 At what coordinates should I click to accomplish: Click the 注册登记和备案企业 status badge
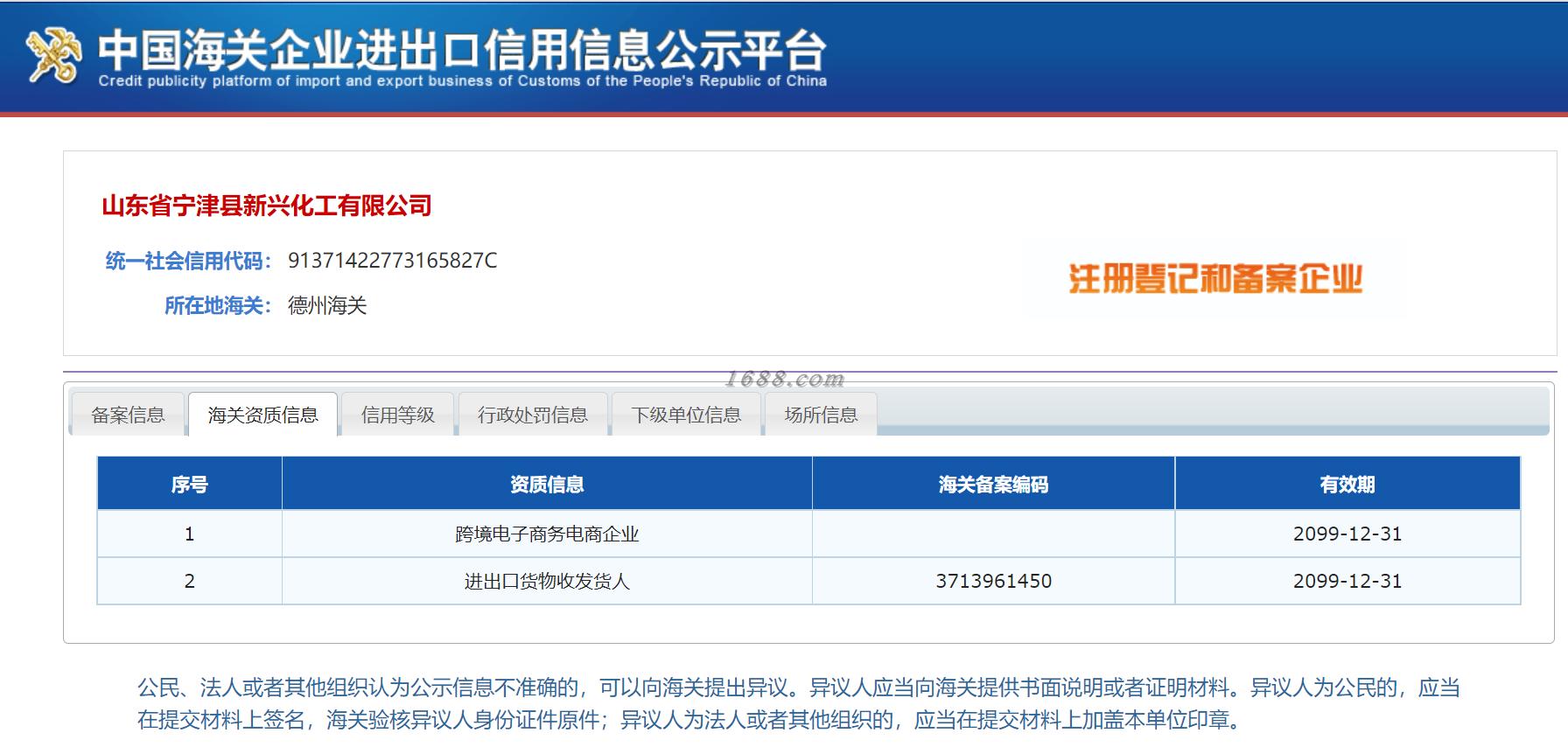[x=1216, y=279]
